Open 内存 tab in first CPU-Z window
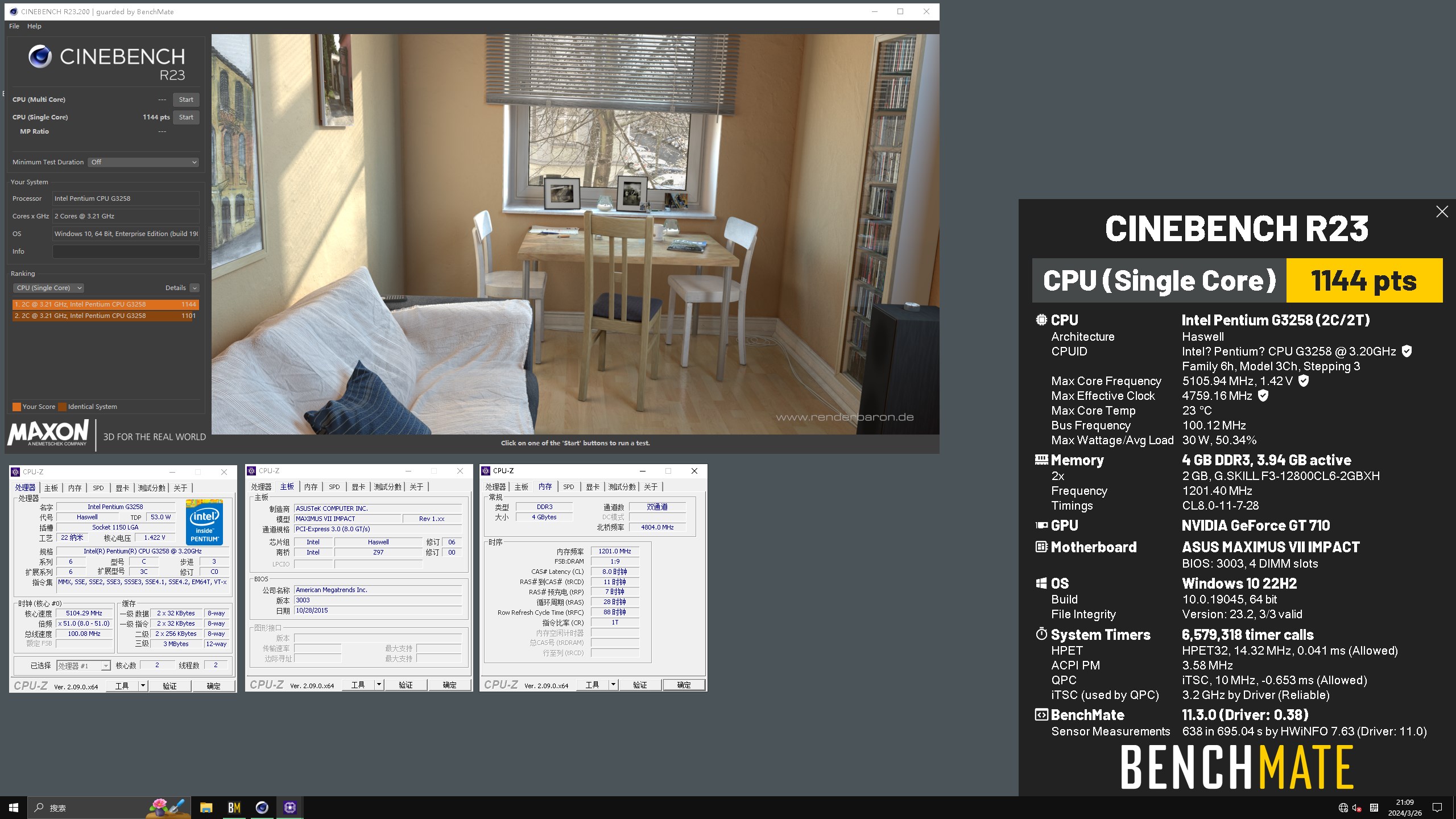The height and width of the screenshot is (819, 1456). tap(75, 488)
